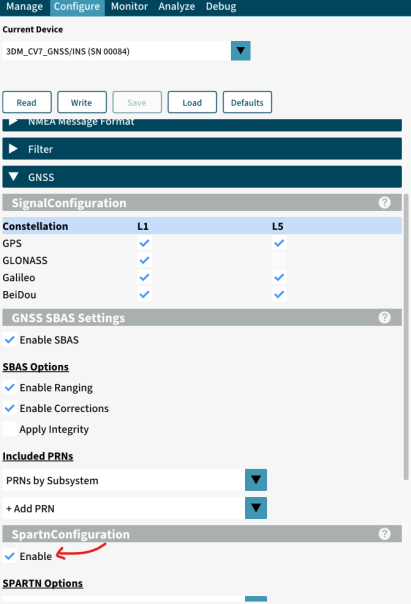The width and height of the screenshot is (411, 604).
Task: Toggle GLONASS L1 checkbox
Action: (x=144, y=260)
